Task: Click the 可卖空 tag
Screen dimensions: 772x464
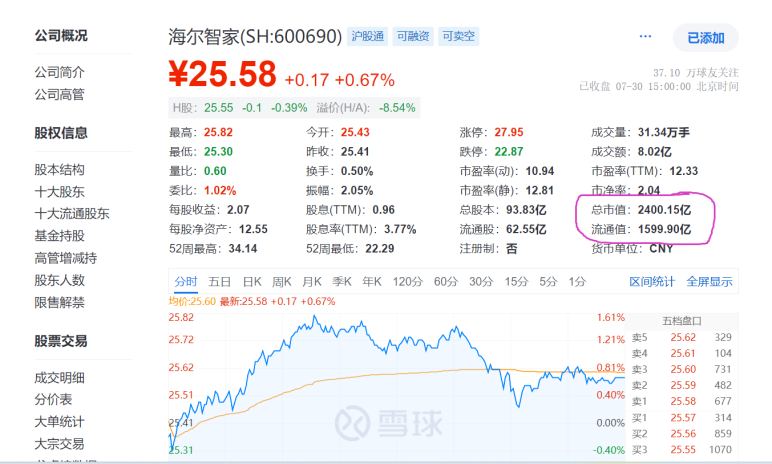Action: [458, 36]
